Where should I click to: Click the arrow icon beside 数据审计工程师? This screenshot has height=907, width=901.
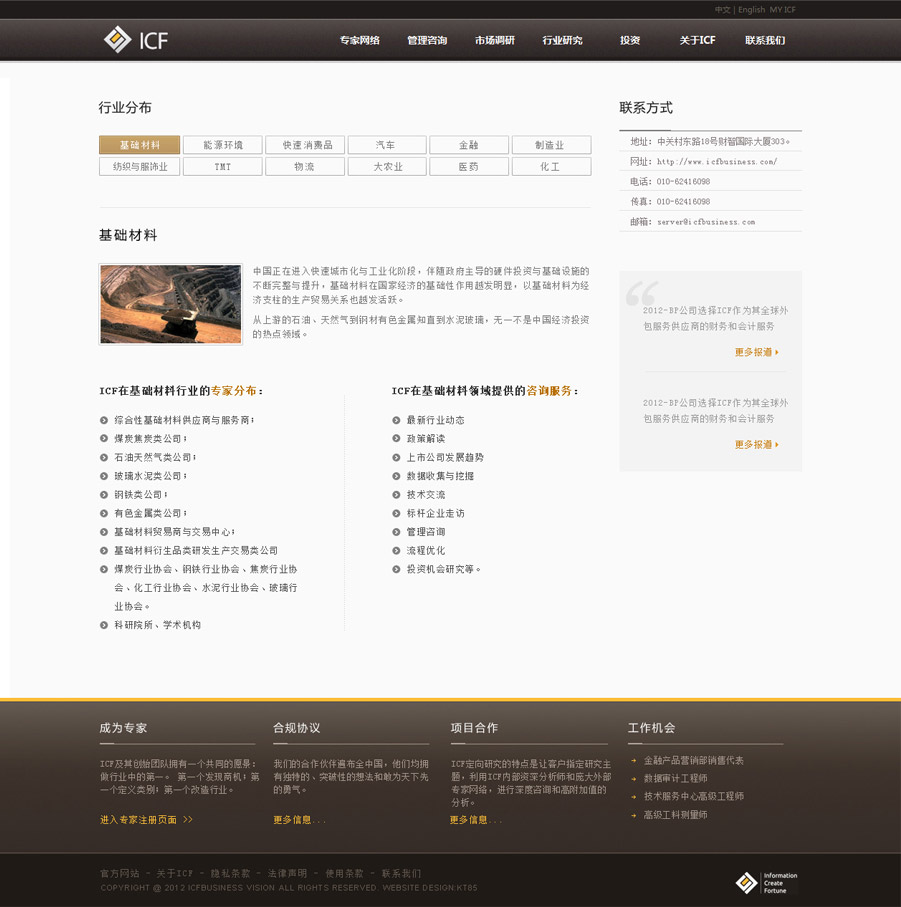click(x=633, y=779)
